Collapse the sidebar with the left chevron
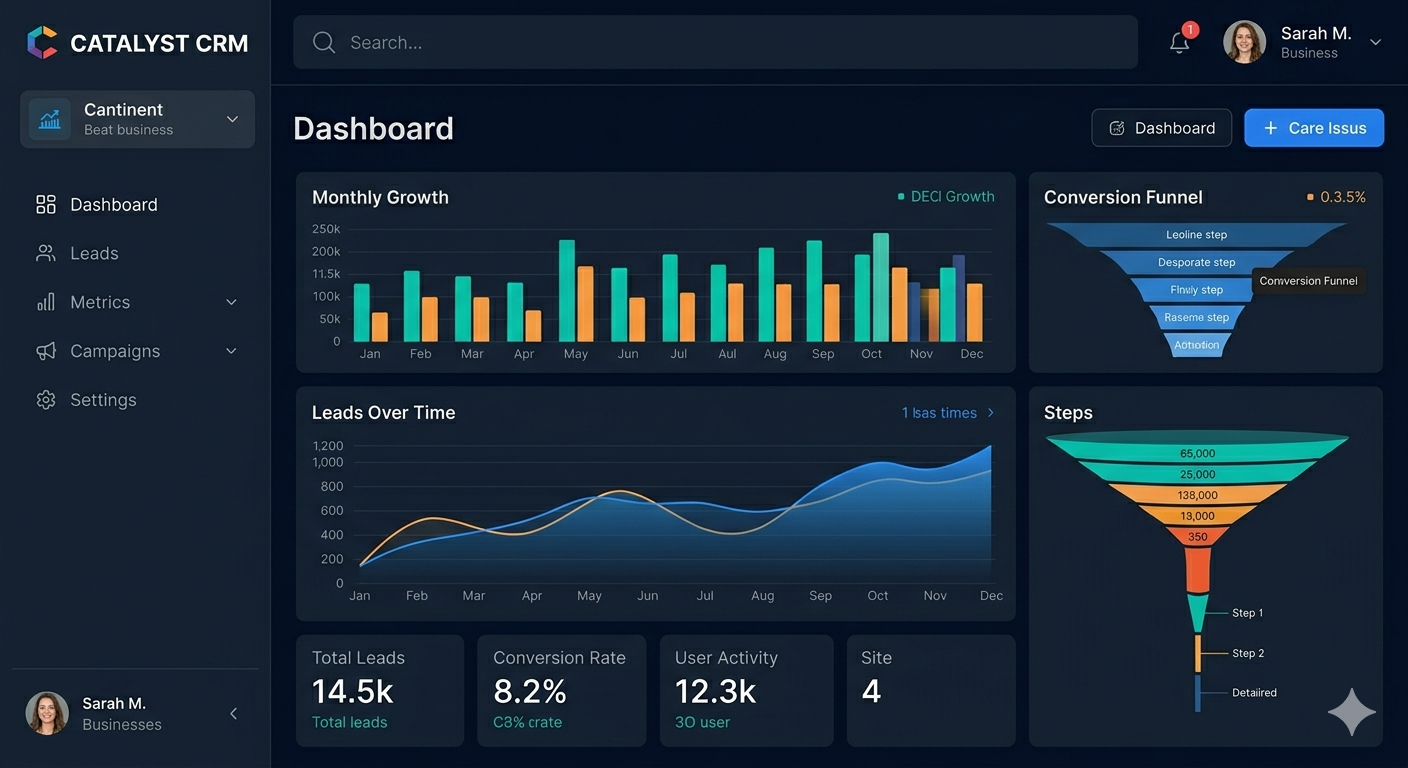The width and height of the screenshot is (1408, 768). click(233, 713)
